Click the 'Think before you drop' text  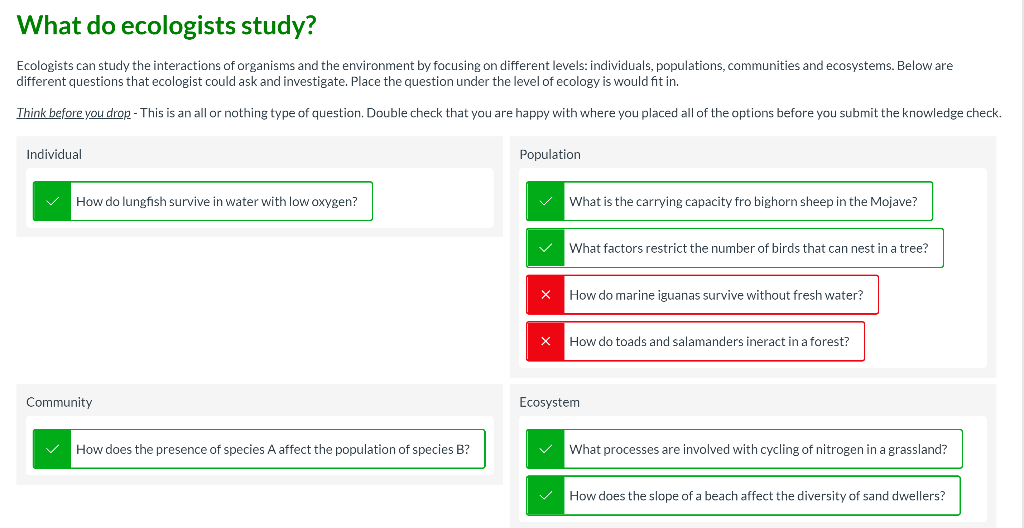click(x=73, y=113)
